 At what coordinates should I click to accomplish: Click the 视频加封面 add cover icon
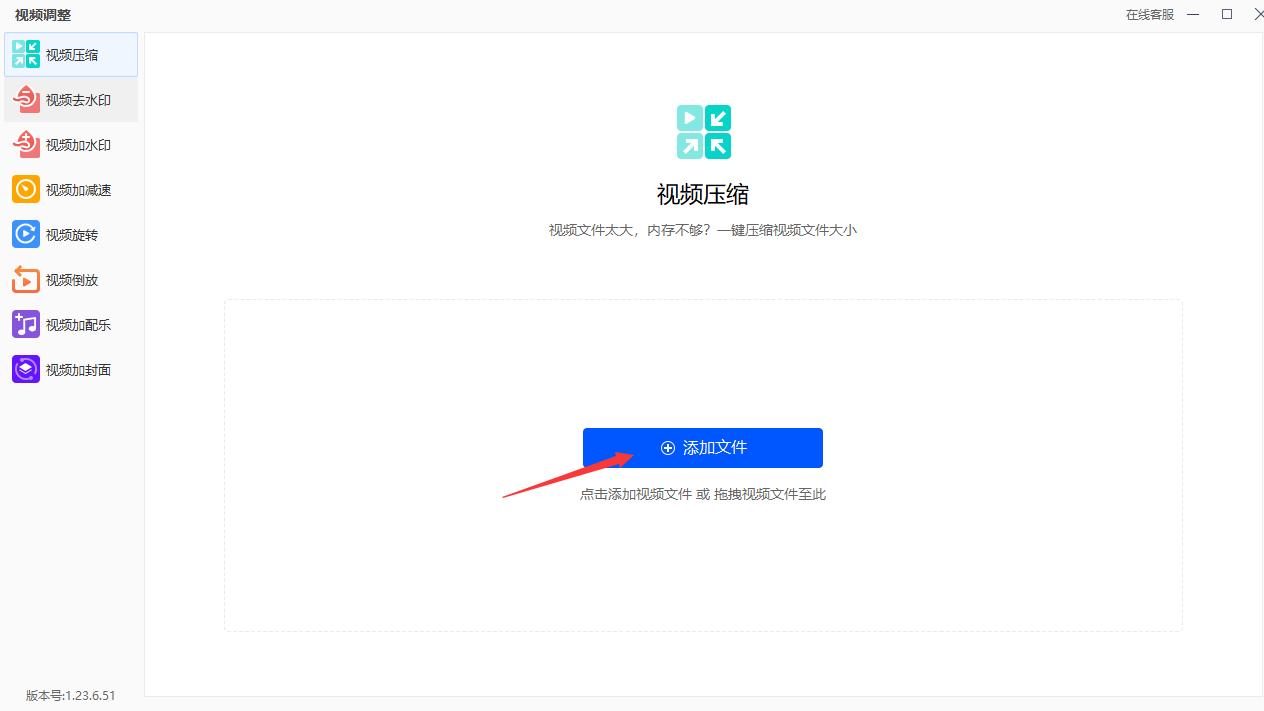point(26,369)
